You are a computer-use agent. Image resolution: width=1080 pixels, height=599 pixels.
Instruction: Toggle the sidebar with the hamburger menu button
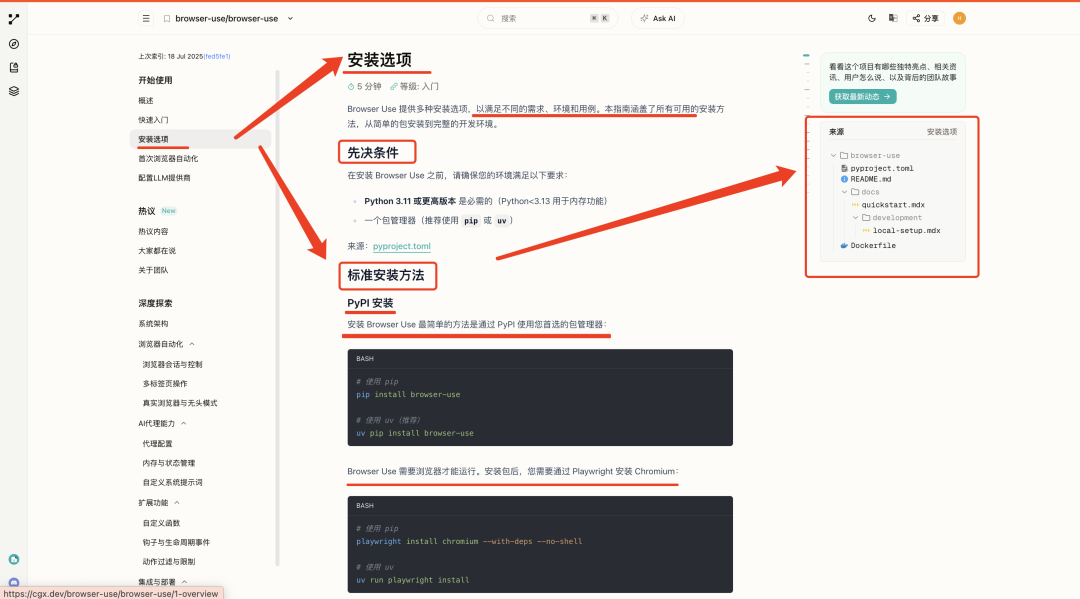click(x=146, y=19)
